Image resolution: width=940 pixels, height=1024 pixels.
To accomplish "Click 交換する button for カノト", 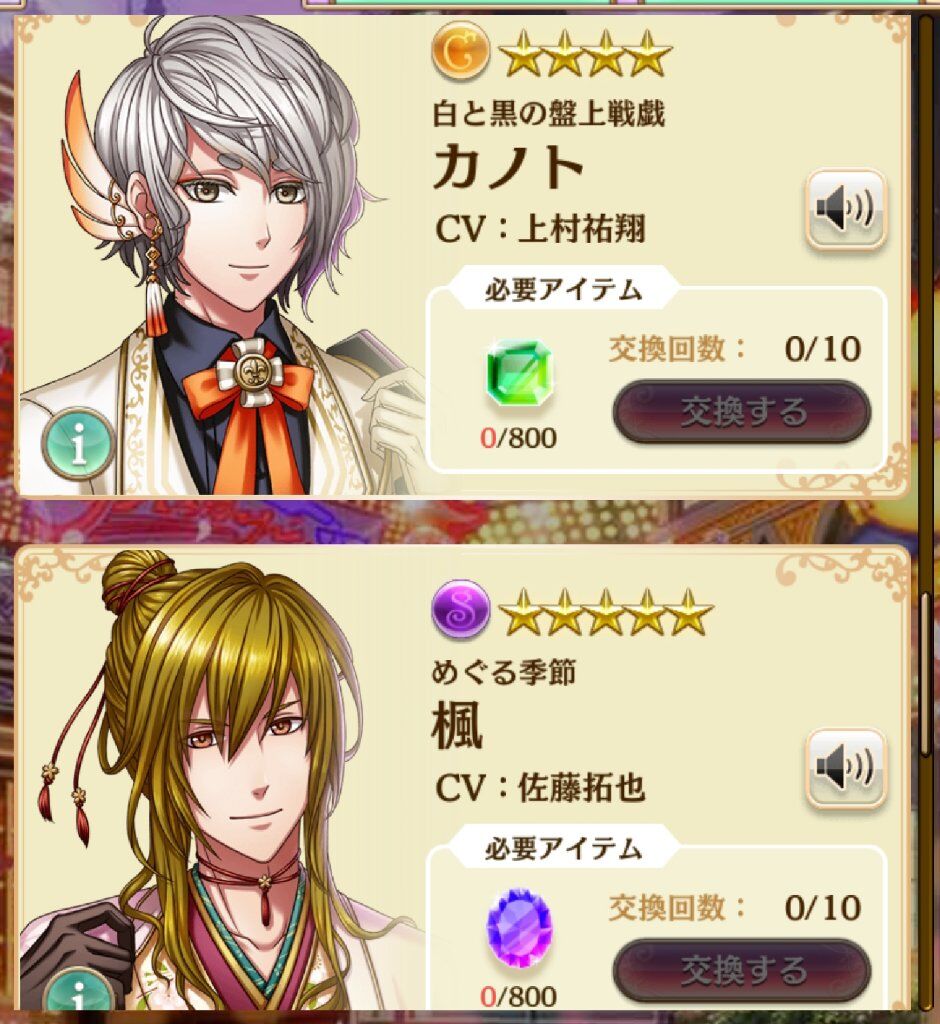I will (x=742, y=412).
